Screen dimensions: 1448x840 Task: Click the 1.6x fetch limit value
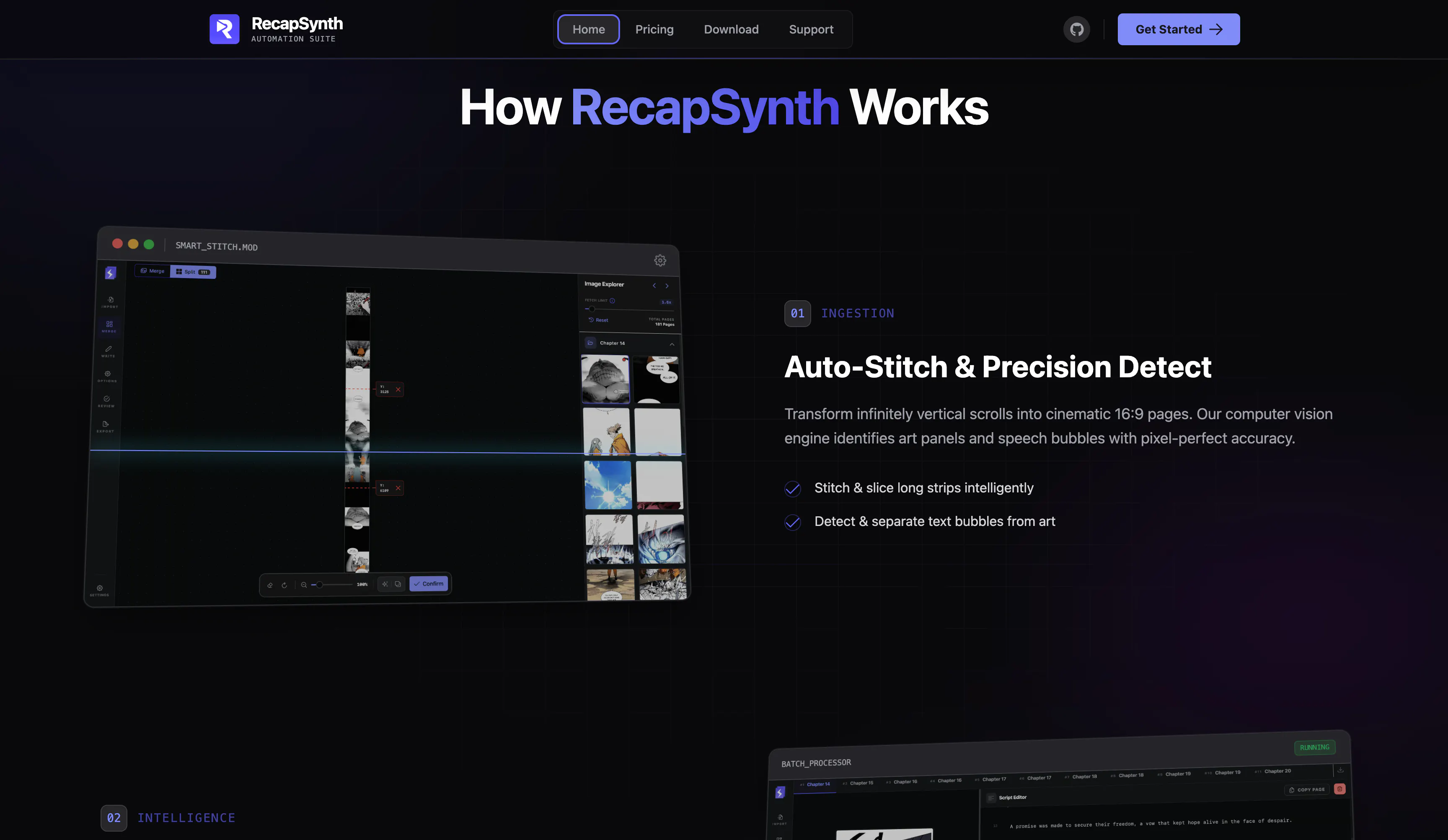[666, 302]
